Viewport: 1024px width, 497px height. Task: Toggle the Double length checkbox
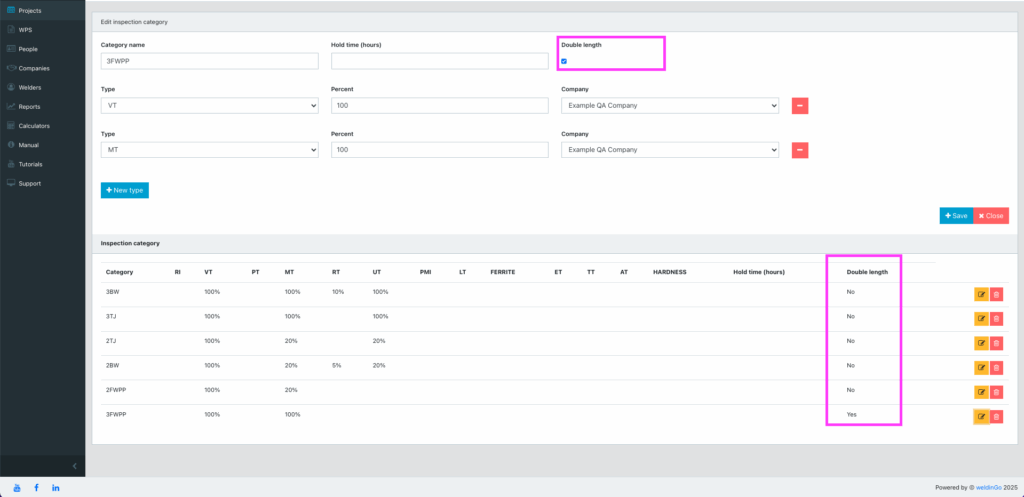coord(564,61)
